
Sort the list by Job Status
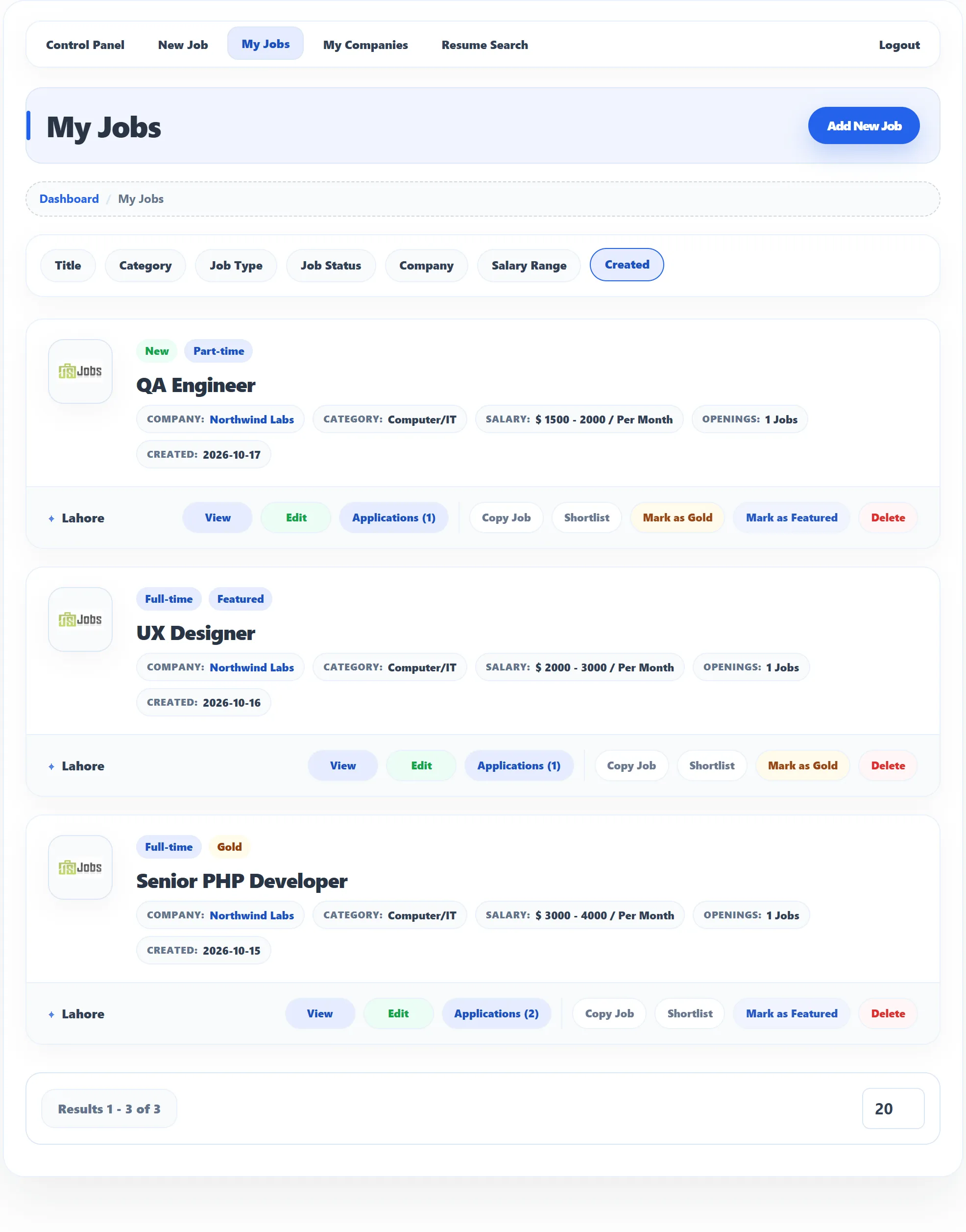point(331,265)
